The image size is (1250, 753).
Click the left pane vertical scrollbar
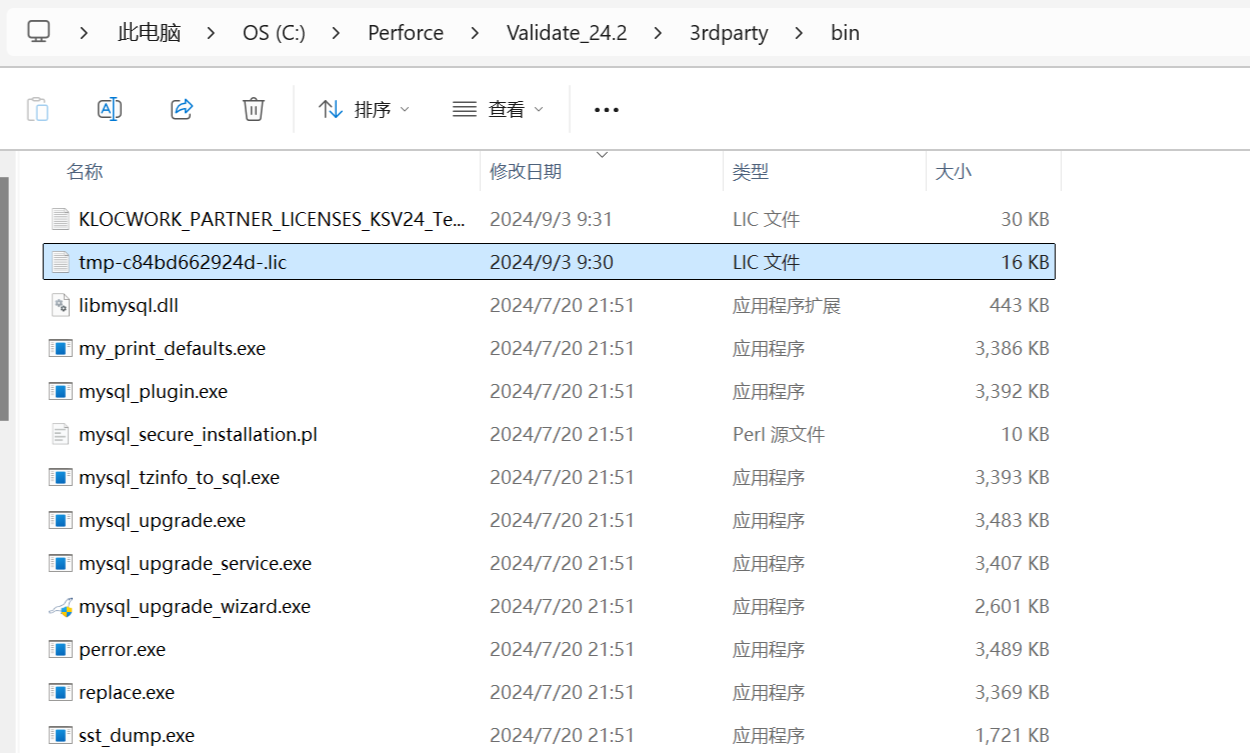coord(4,298)
